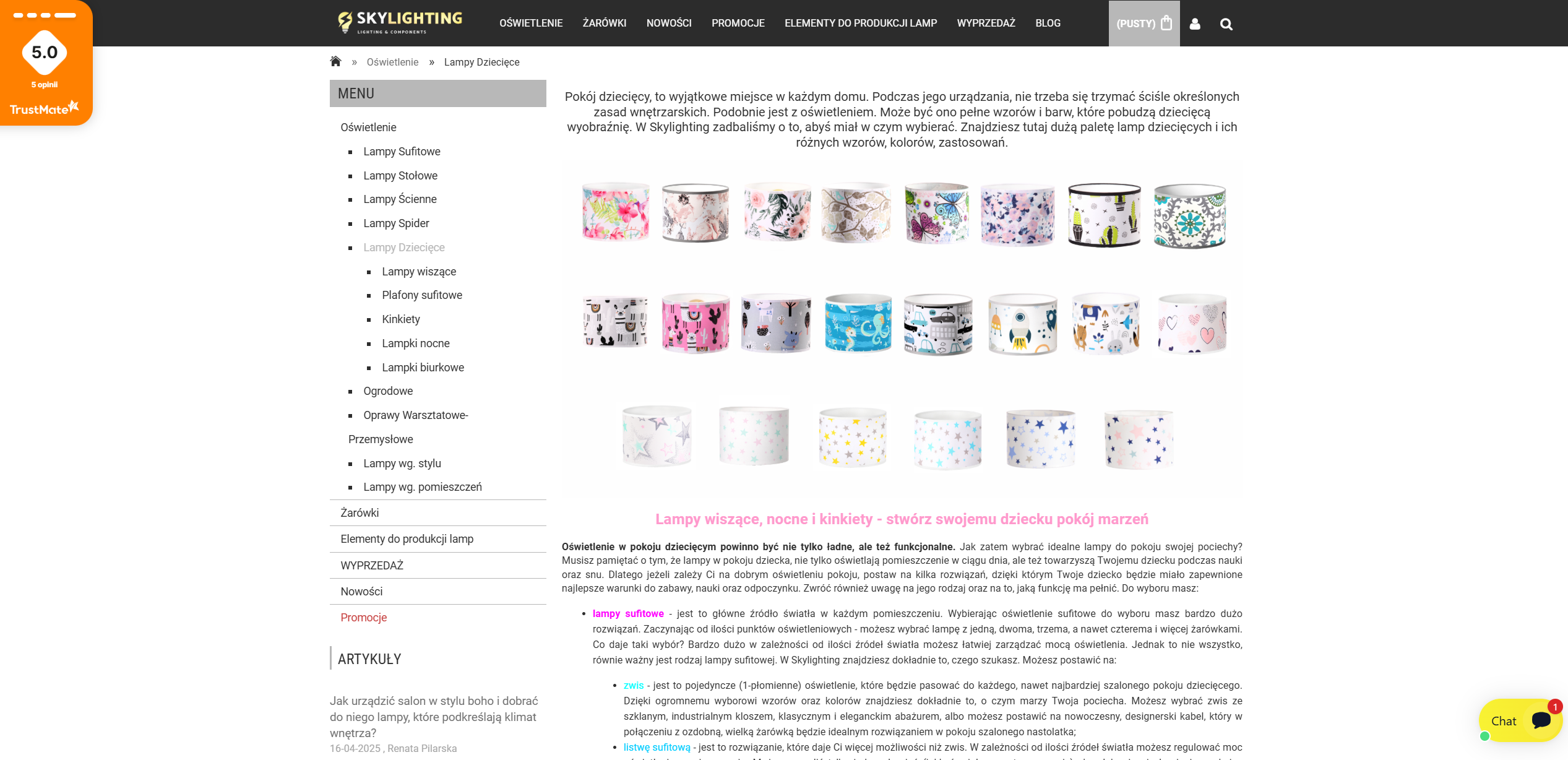This screenshot has width=1568, height=760.
Task: Expand the Żarówki sidebar section
Action: click(x=360, y=513)
